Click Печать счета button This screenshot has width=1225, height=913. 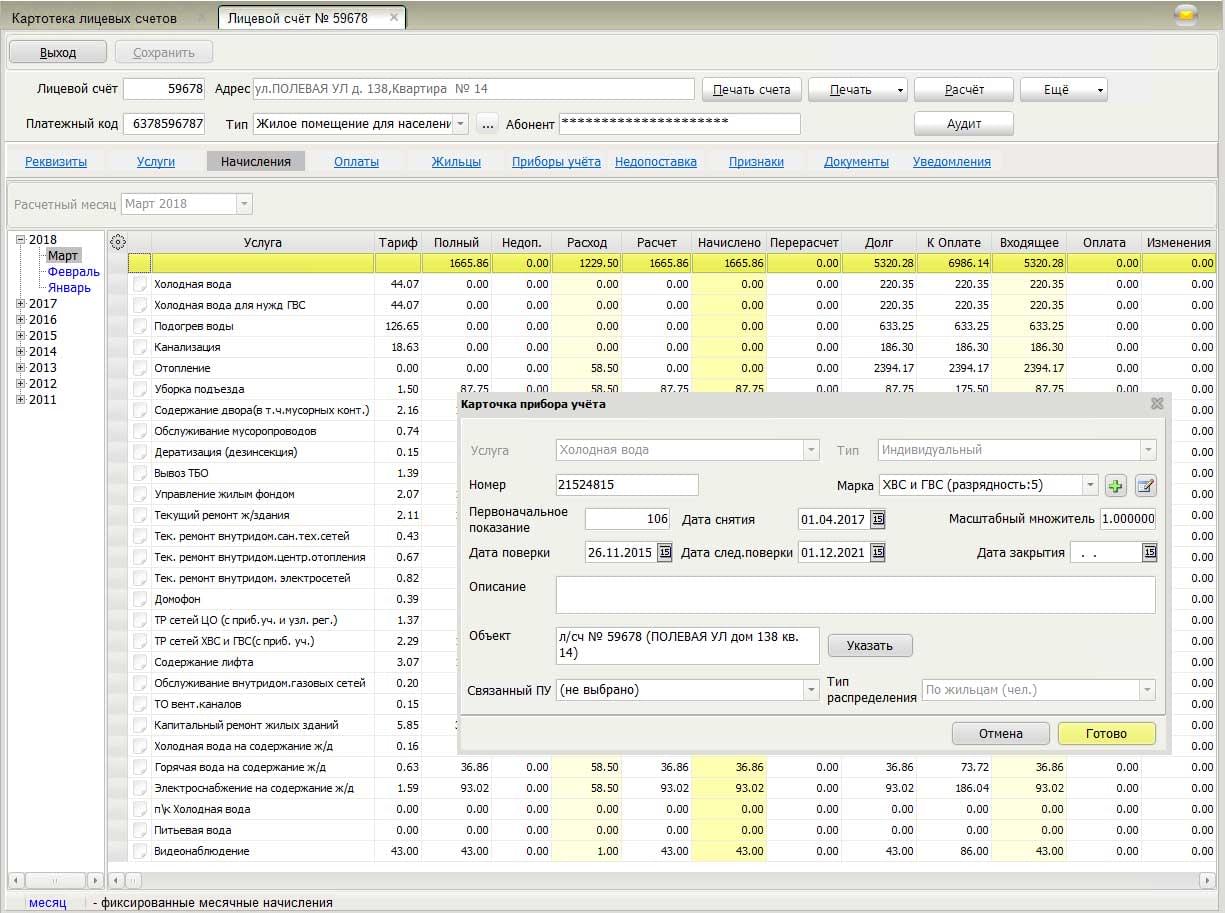tap(752, 90)
